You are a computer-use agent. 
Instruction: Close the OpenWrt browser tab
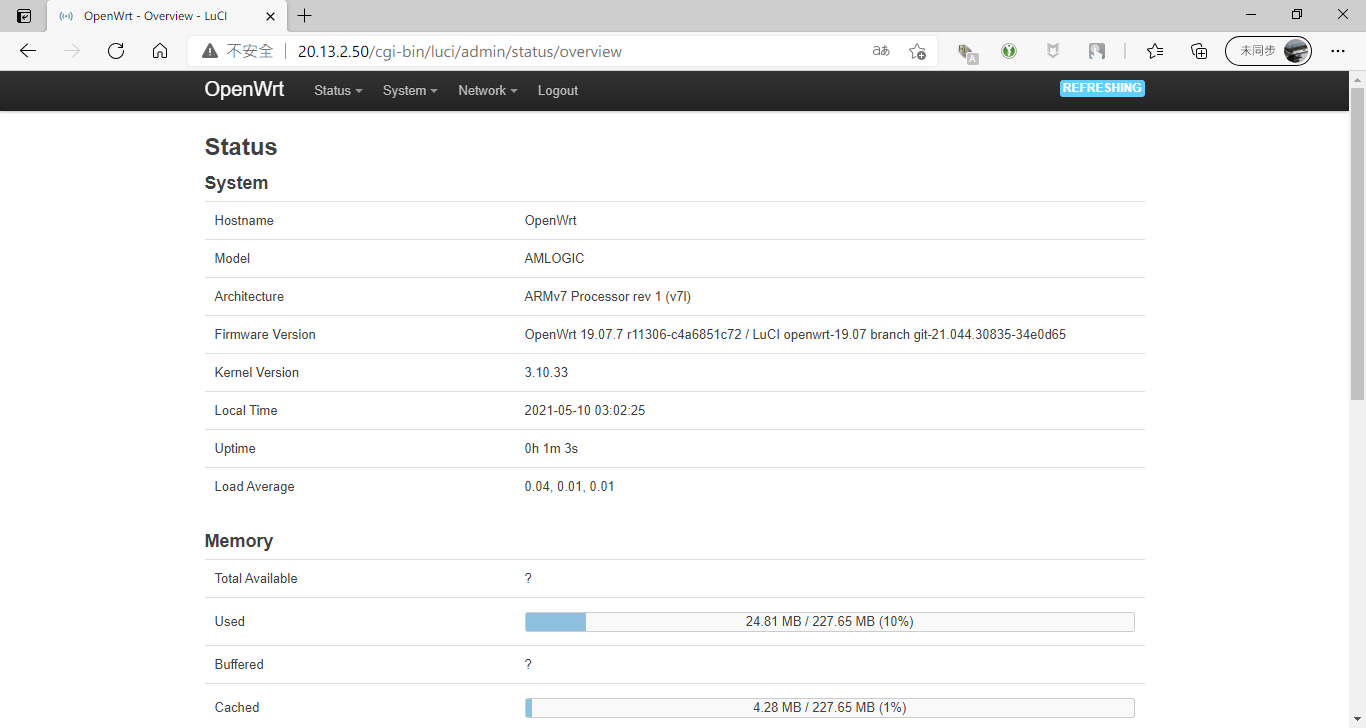point(271,16)
